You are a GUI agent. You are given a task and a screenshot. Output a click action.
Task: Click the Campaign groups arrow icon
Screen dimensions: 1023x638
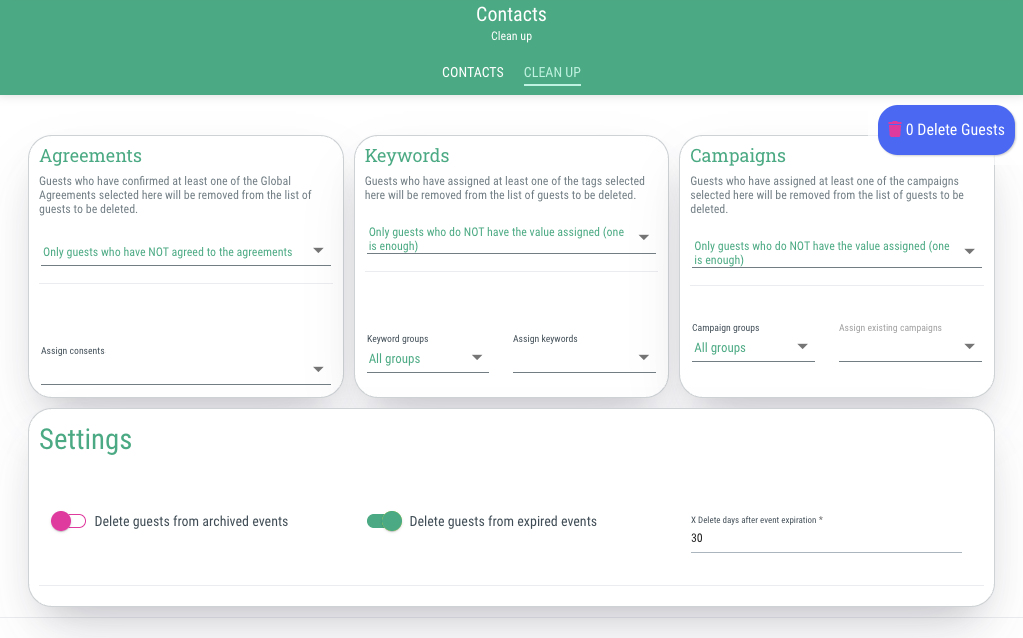point(802,346)
